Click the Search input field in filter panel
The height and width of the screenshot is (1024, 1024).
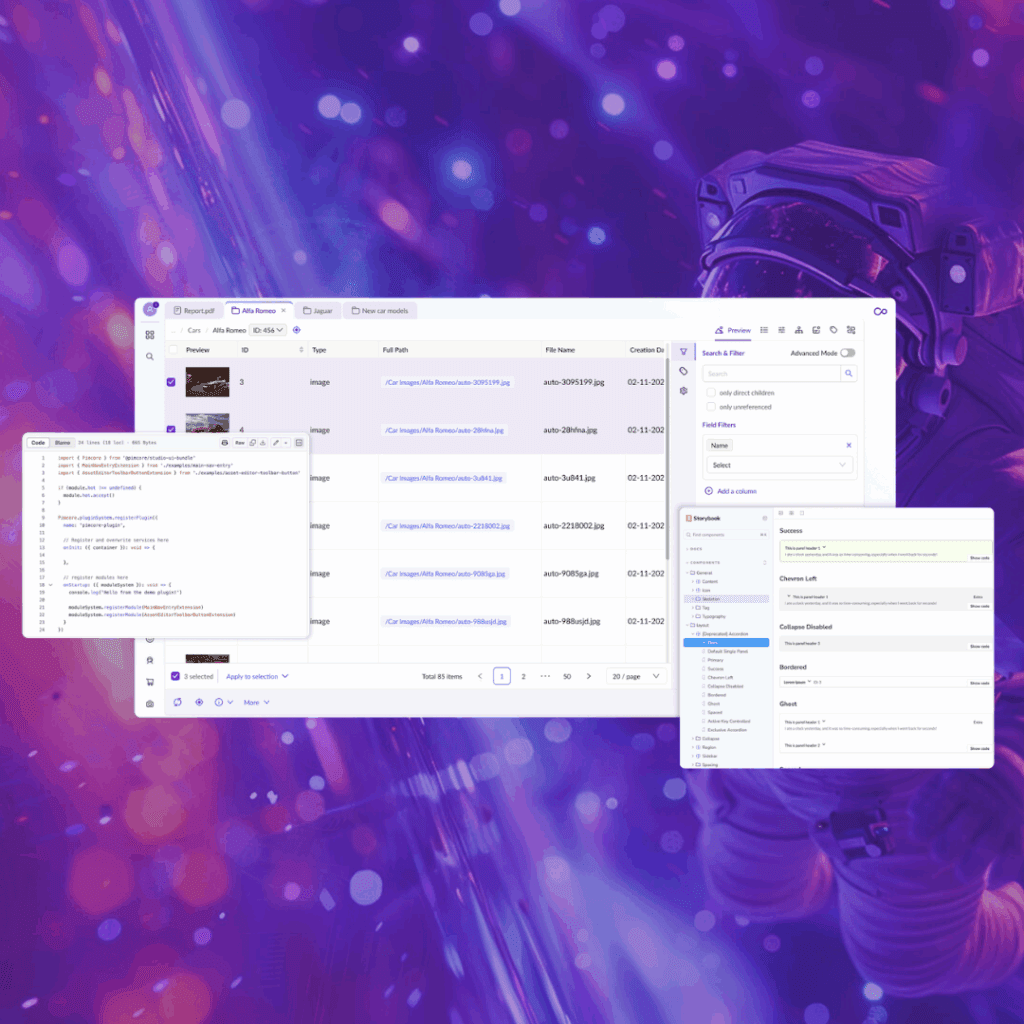pos(770,374)
